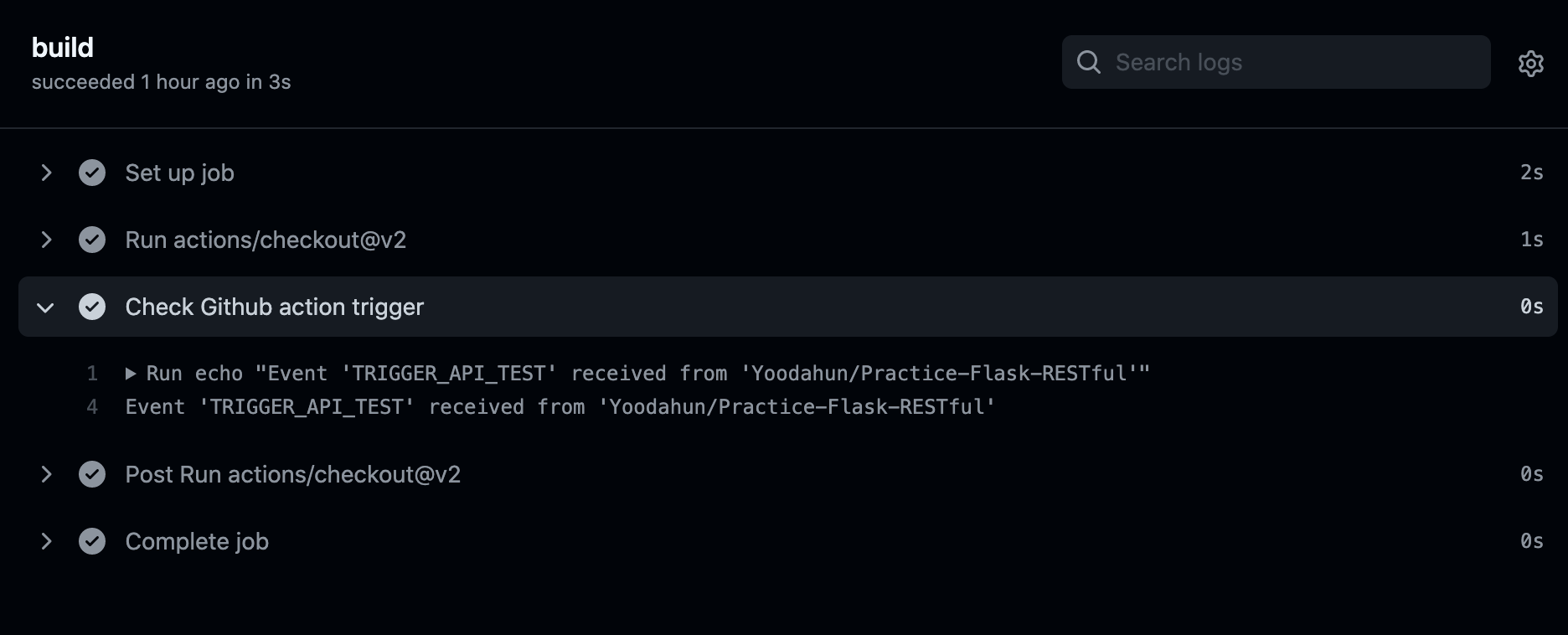Select line number 1 in the log
The width and height of the screenshot is (1568, 635).
(92, 374)
